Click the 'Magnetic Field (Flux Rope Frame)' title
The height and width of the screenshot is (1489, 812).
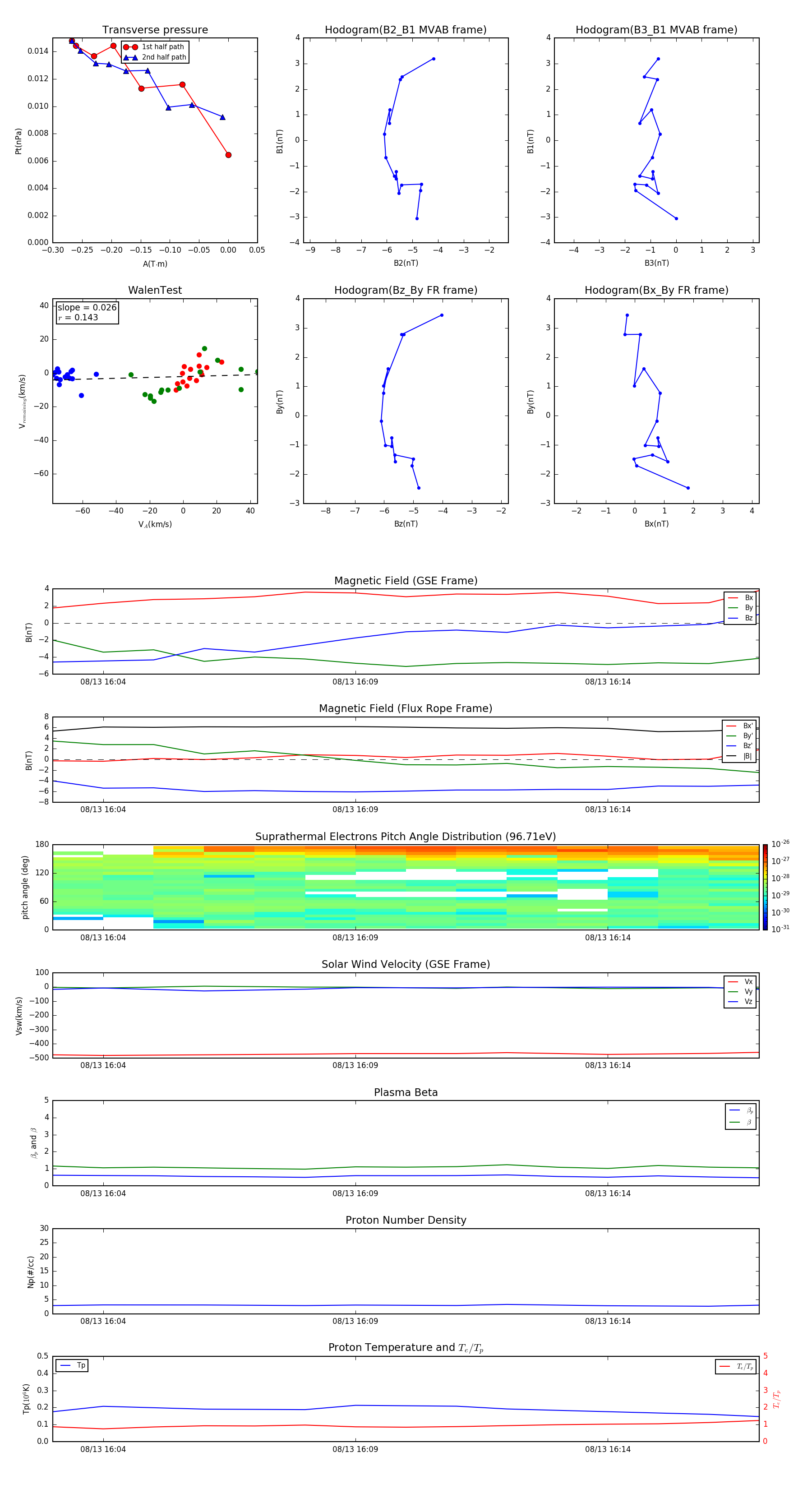point(406,709)
